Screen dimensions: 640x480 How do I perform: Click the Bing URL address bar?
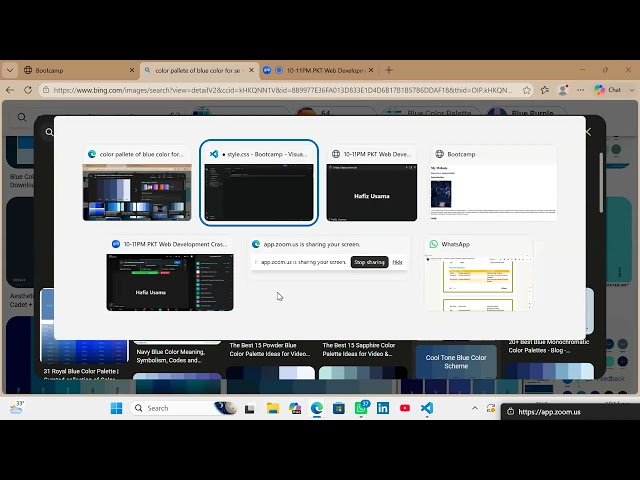[282, 90]
